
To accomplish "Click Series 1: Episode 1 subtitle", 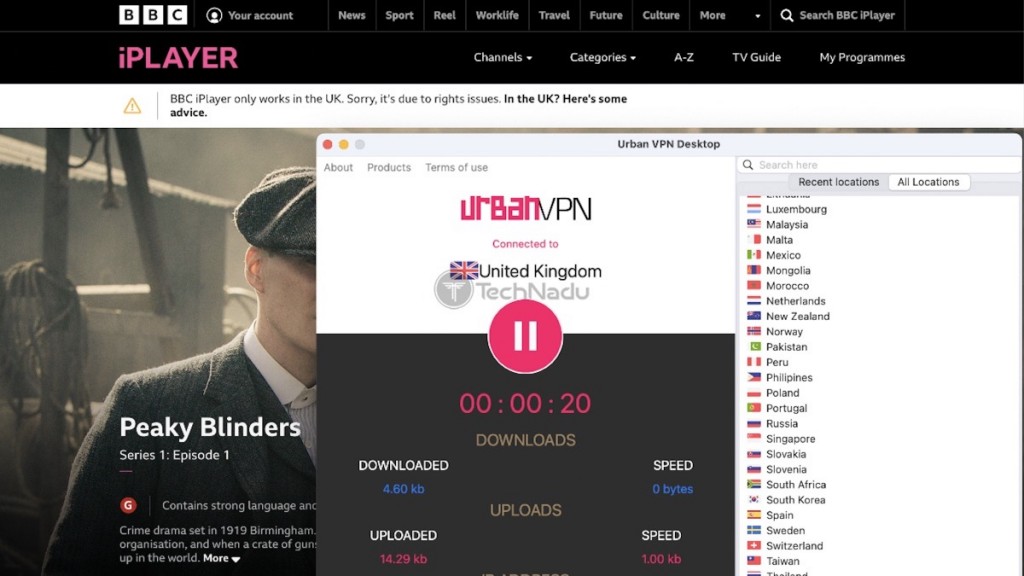I will coord(174,455).
